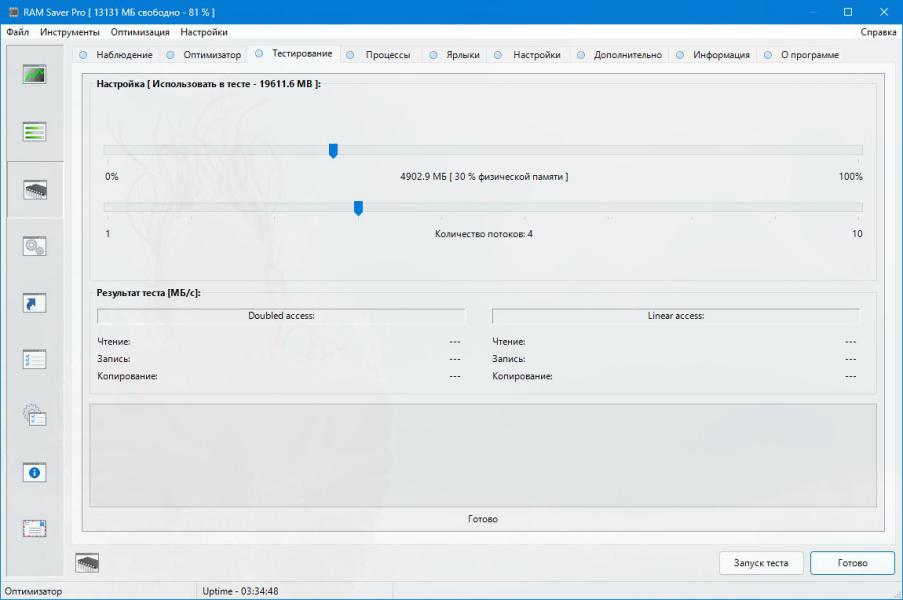Click the shortcuts arrow sidebar icon
Screen dimensions: 903x600
coord(35,302)
